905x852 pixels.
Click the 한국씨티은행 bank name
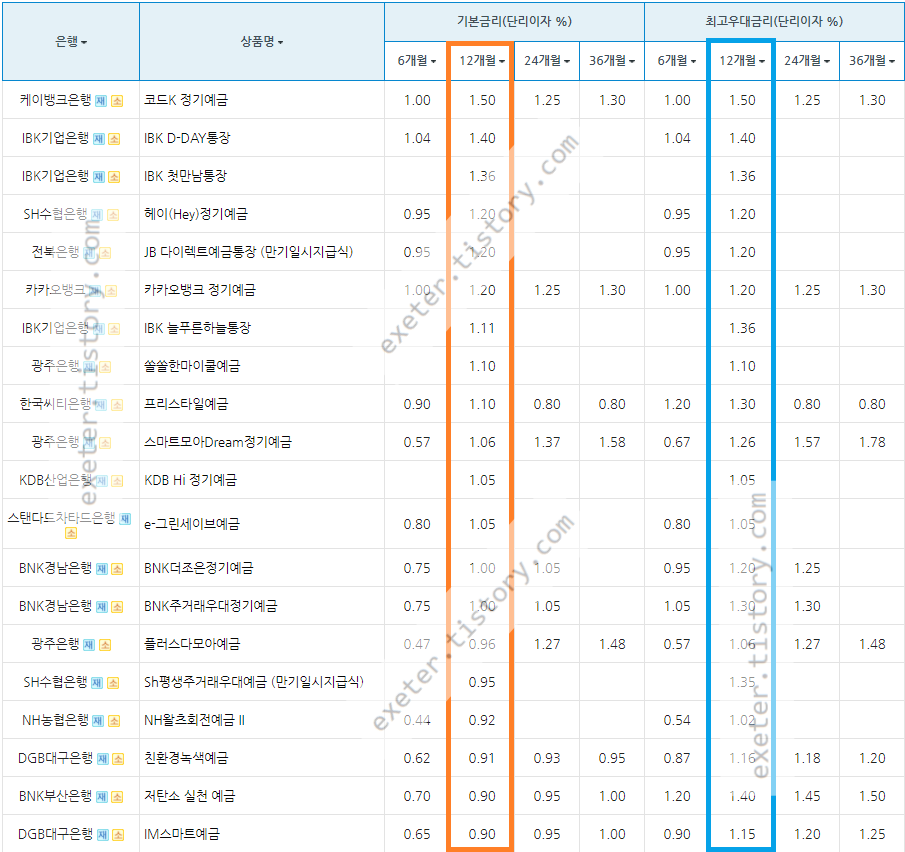(x=55, y=403)
